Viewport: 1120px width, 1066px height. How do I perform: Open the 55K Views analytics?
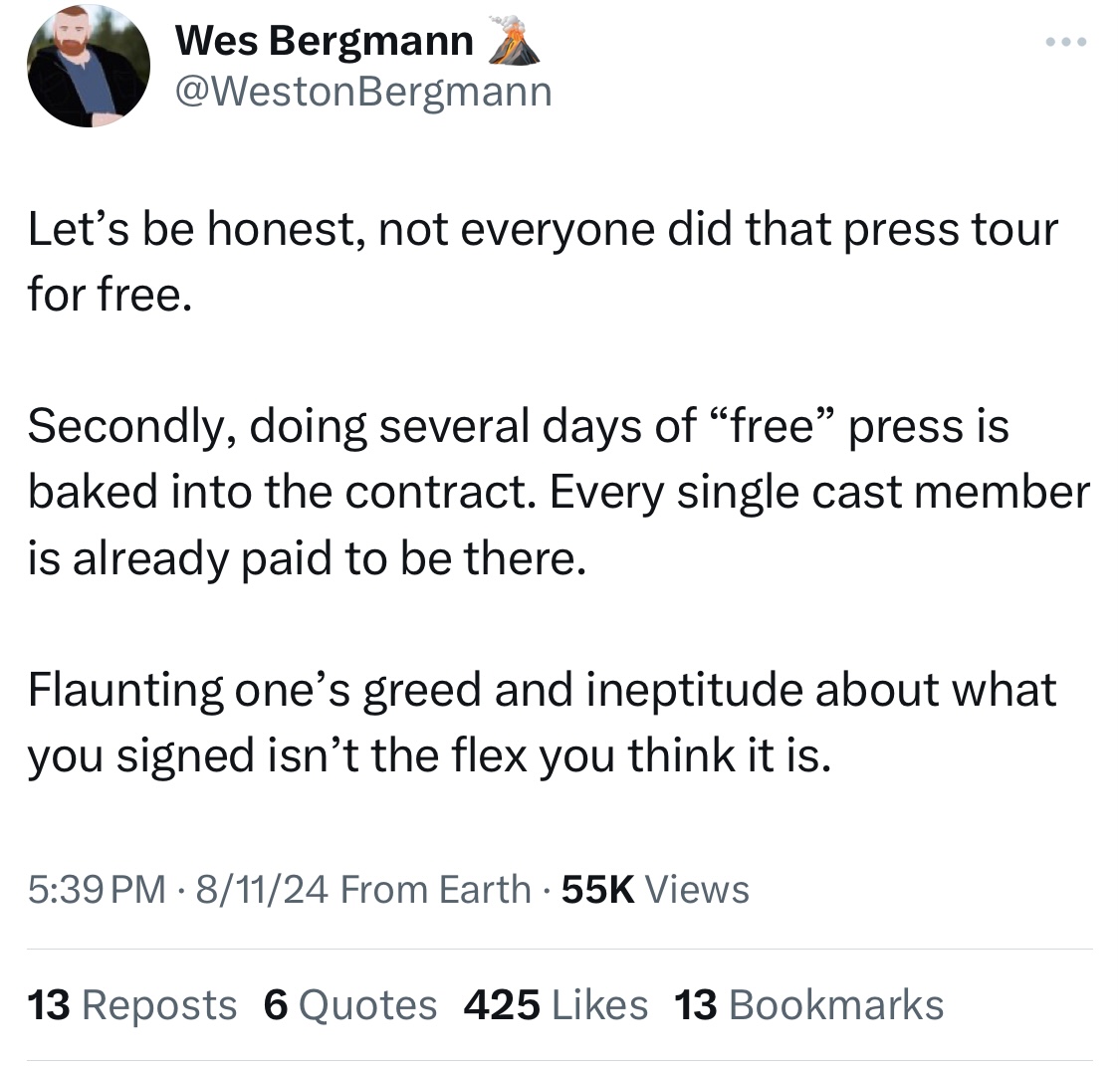click(x=655, y=890)
